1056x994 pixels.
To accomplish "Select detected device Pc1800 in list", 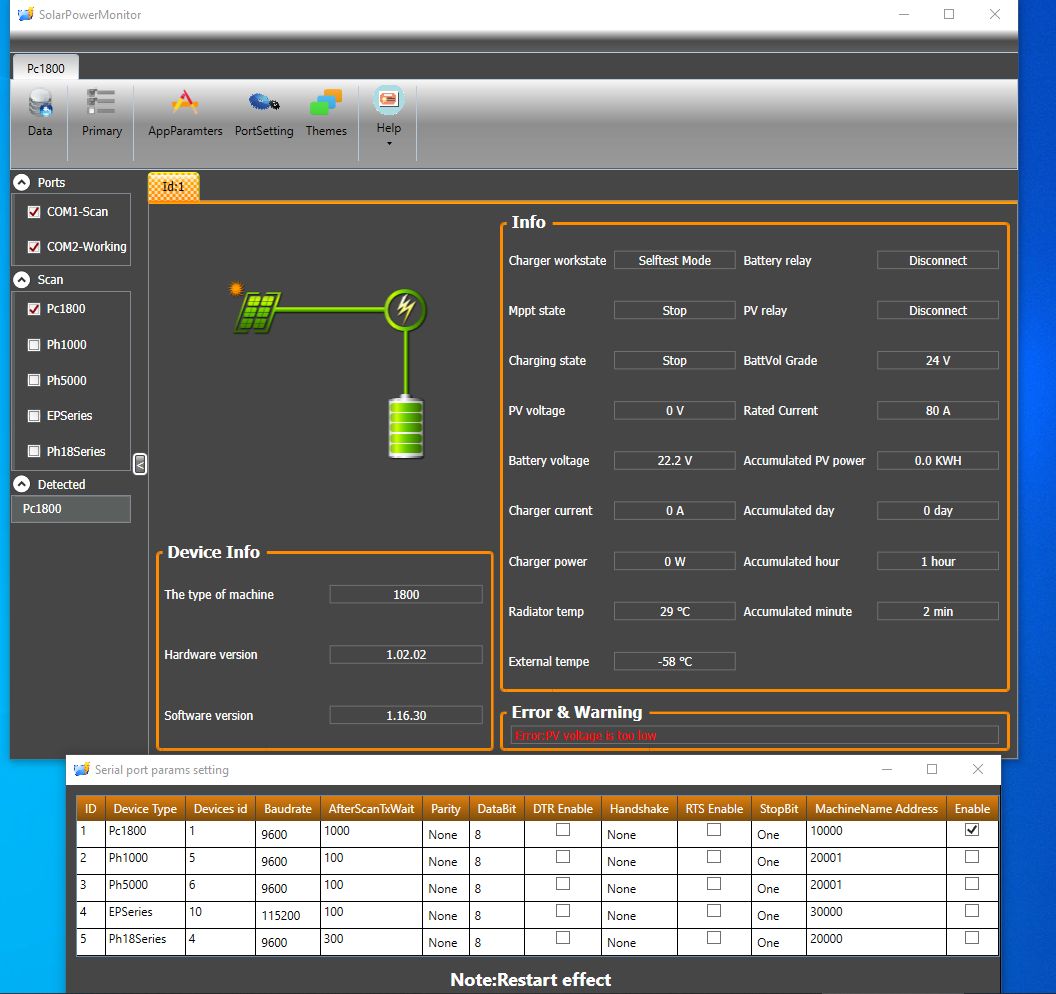I will (70, 509).
